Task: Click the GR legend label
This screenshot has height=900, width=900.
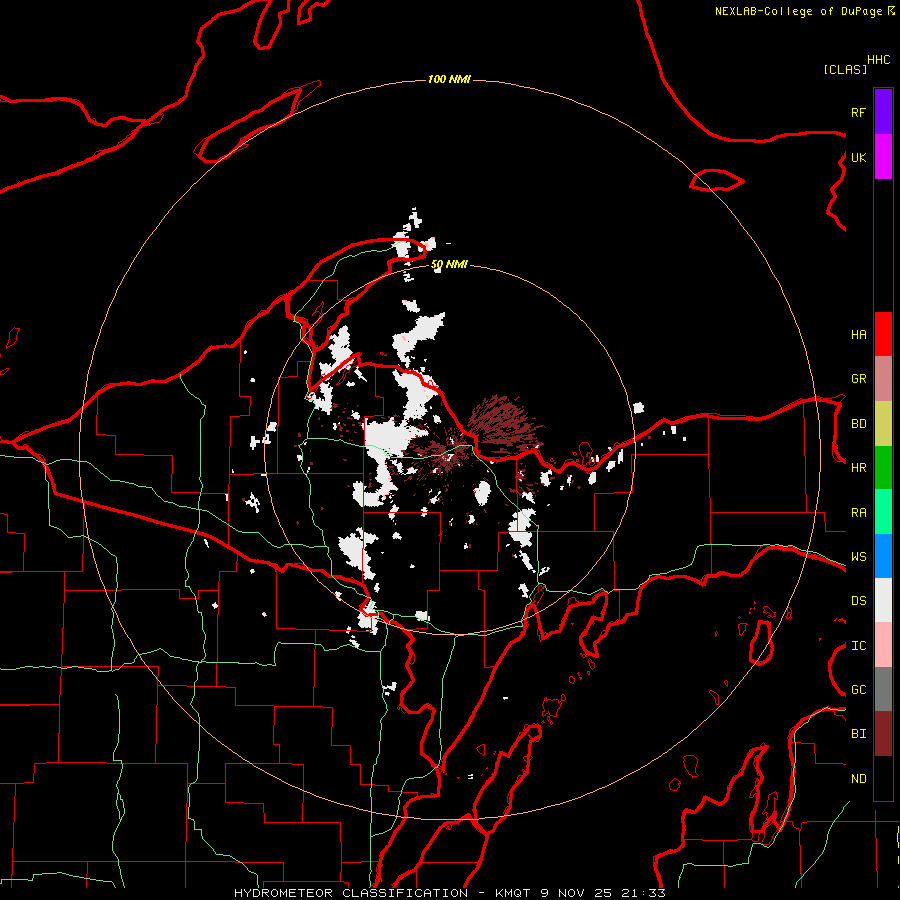Action: tap(858, 379)
